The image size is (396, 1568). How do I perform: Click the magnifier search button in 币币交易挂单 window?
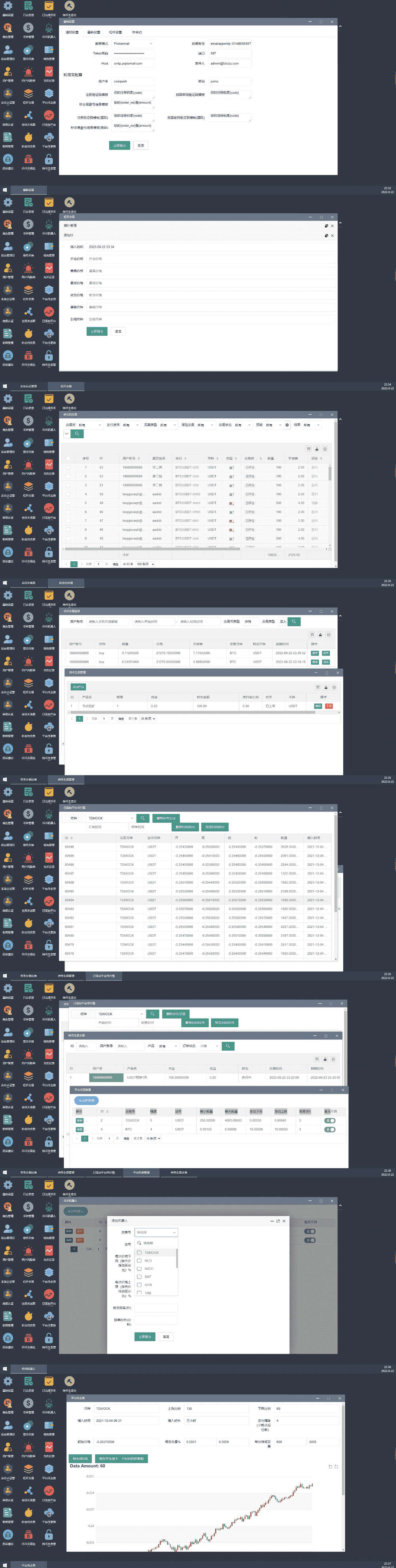tap(294, 621)
